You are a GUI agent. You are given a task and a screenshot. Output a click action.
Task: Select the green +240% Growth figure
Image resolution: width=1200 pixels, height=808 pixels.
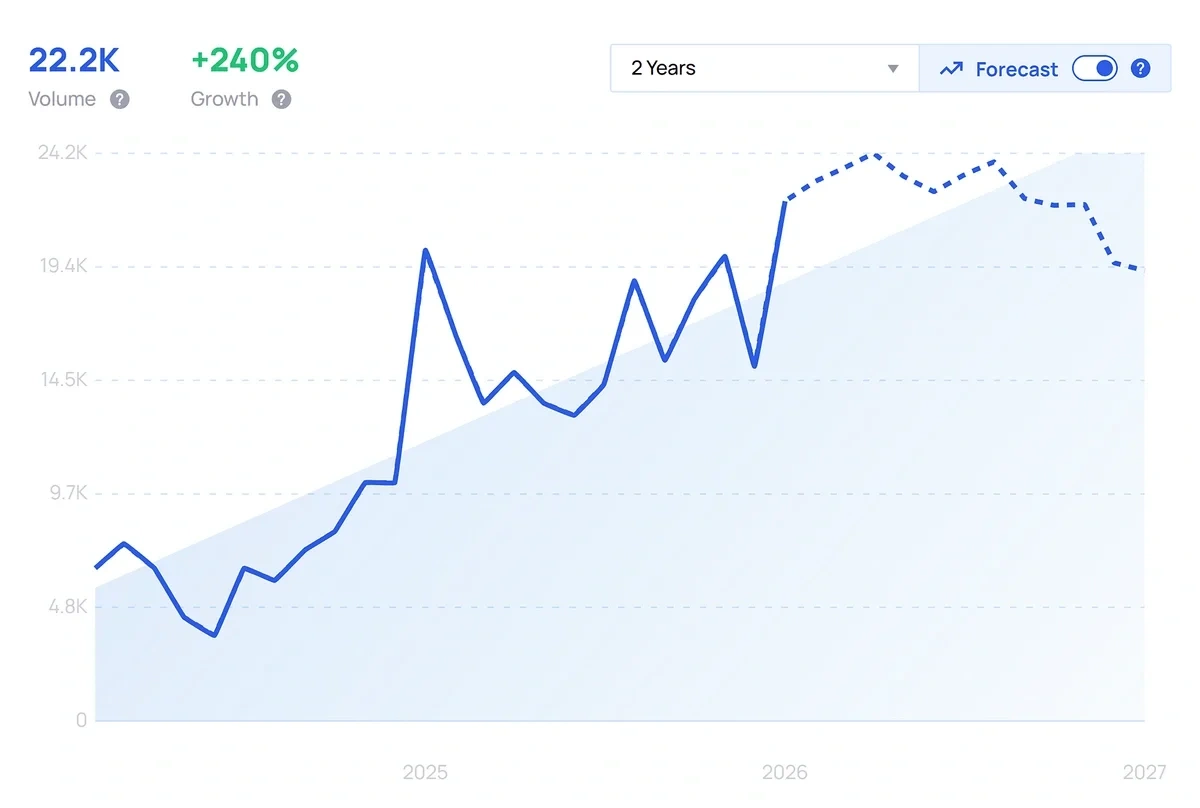(243, 61)
